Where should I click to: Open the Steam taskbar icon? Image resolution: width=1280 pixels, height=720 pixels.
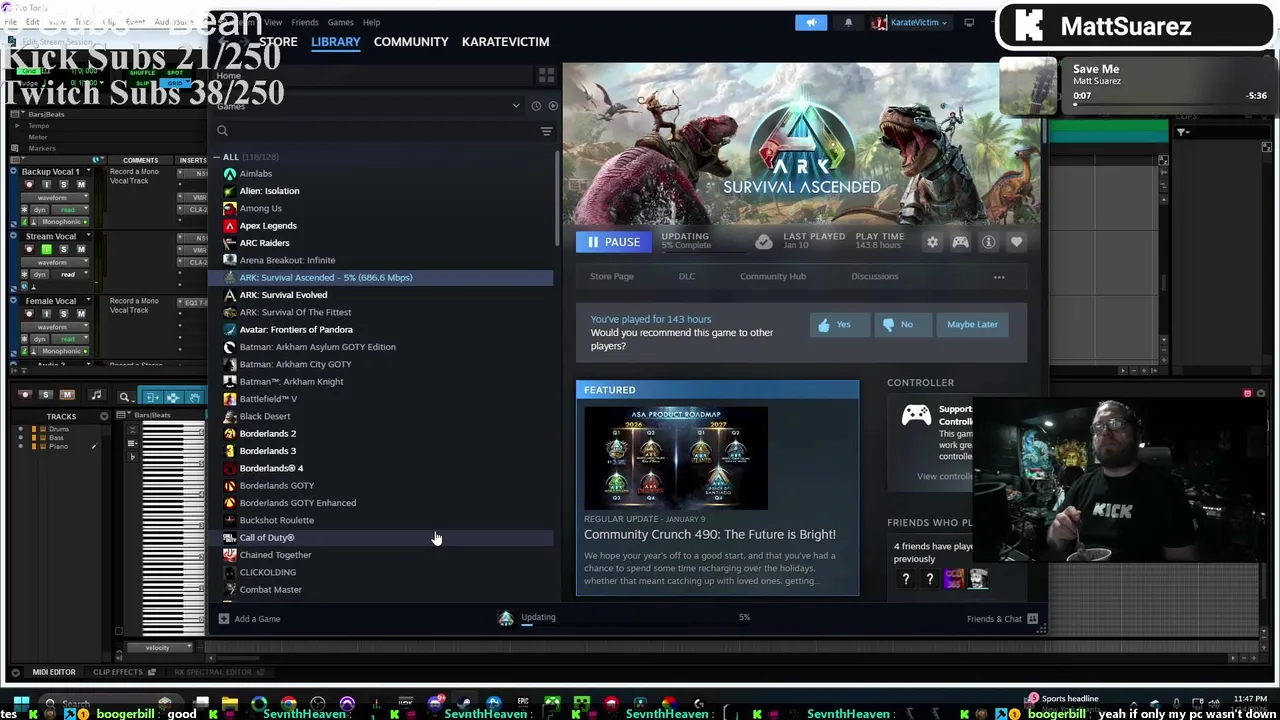pyautogui.click(x=463, y=704)
